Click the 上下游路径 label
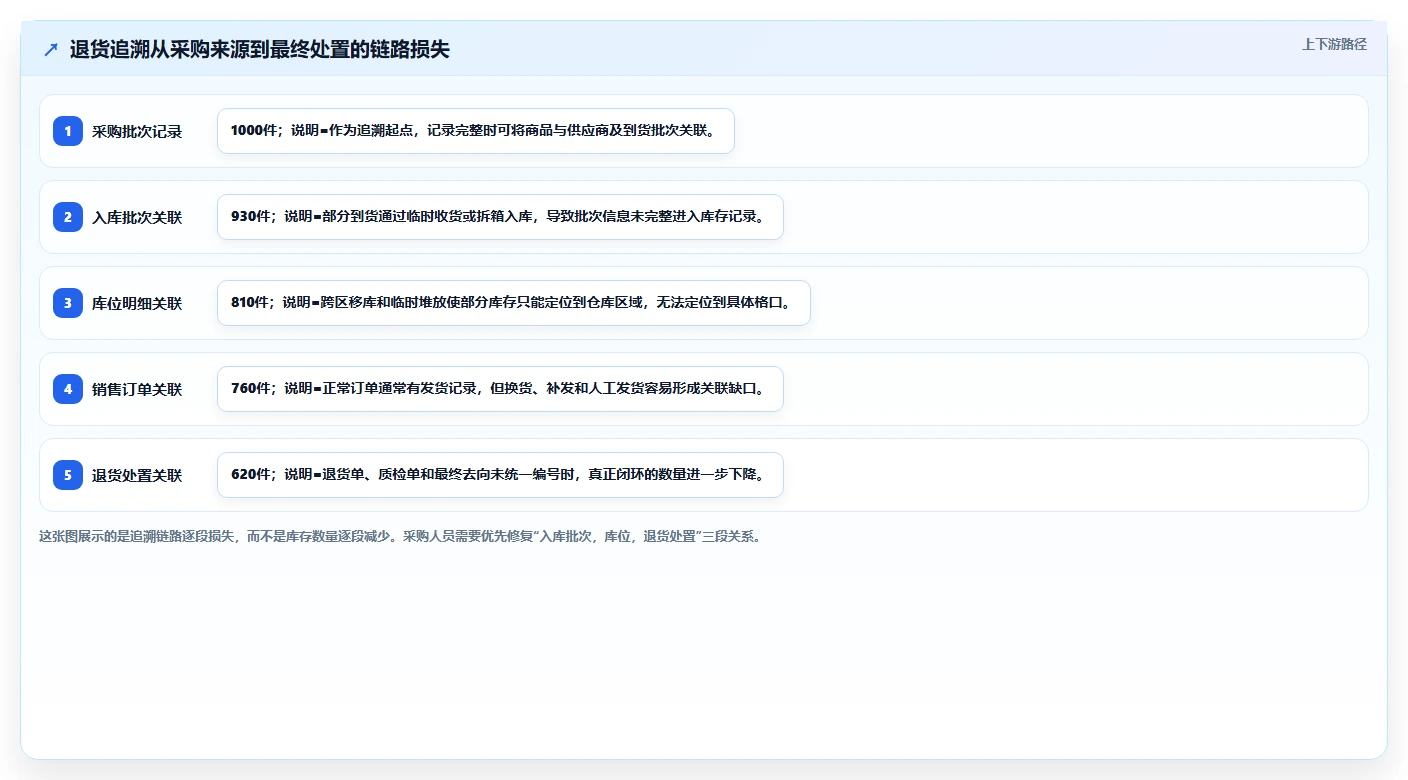Screen dimensions: 1408x780 coord(1334,44)
